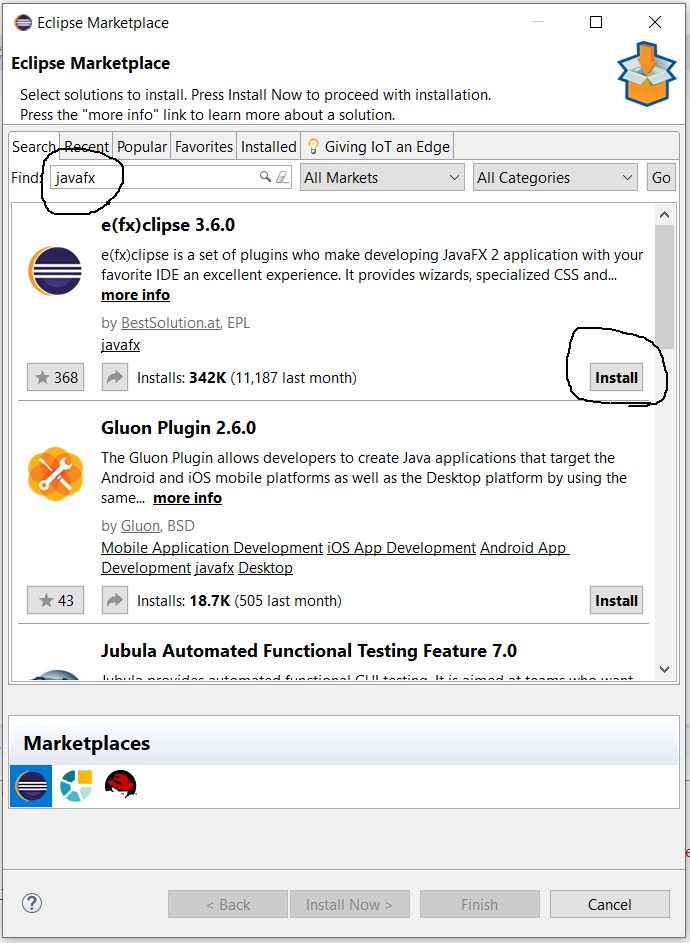Click the Cancel button
Viewport: 690px width, 943px height.
point(609,904)
